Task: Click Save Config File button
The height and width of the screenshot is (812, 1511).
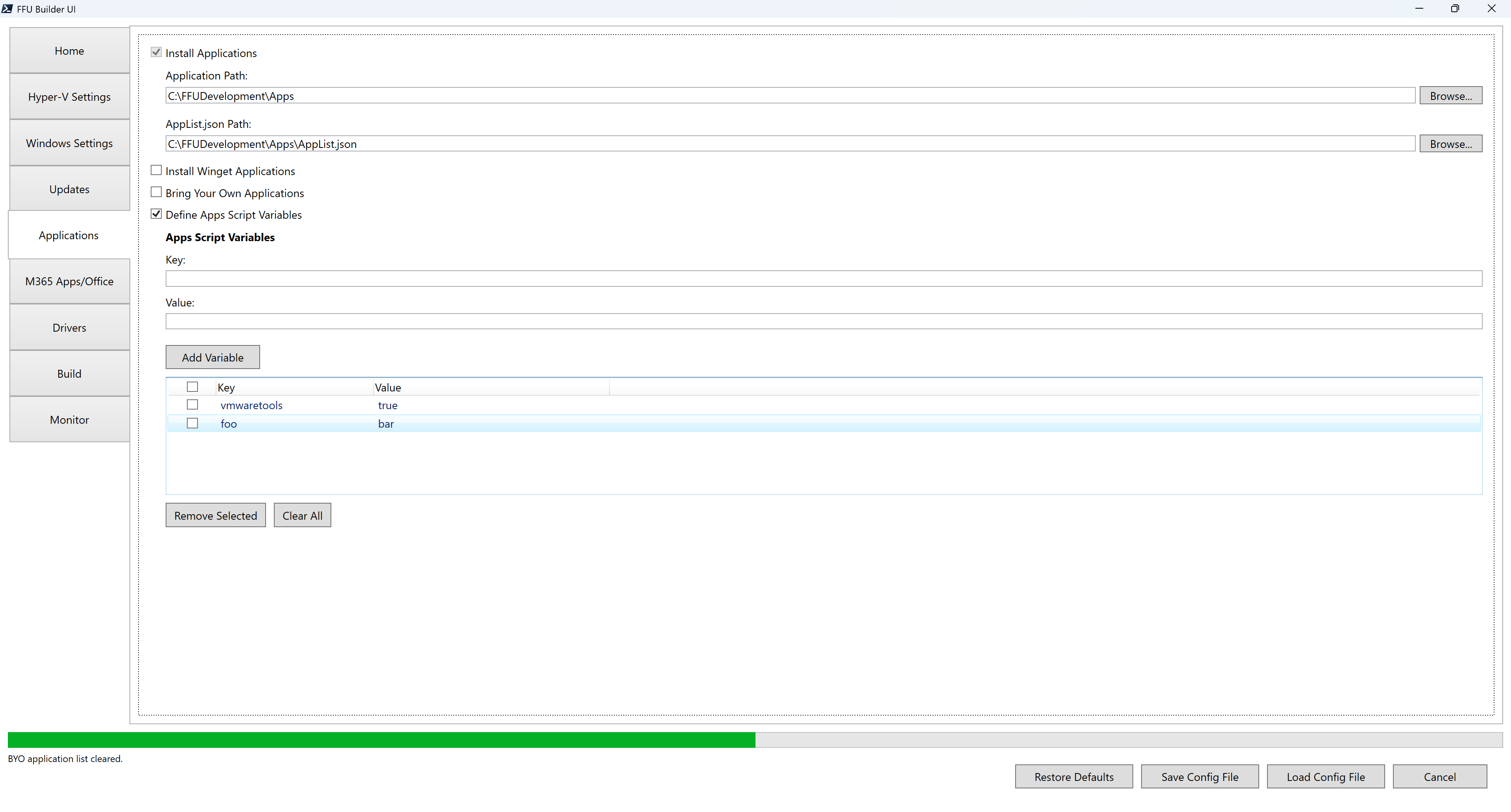Action: click(x=1199, y=776)
